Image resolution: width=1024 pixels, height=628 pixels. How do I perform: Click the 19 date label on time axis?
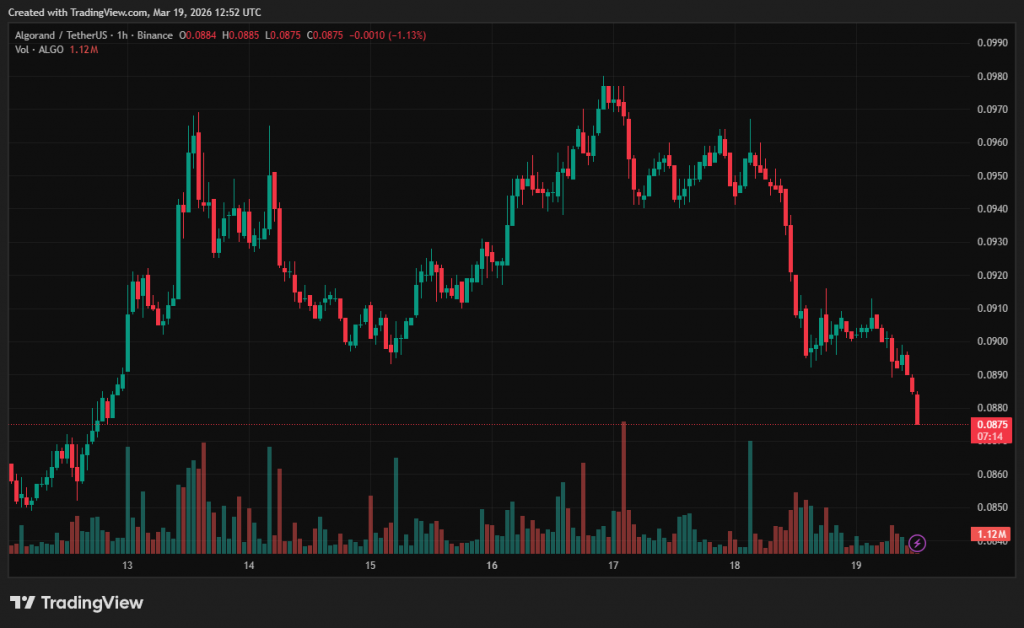click(856, 566)
